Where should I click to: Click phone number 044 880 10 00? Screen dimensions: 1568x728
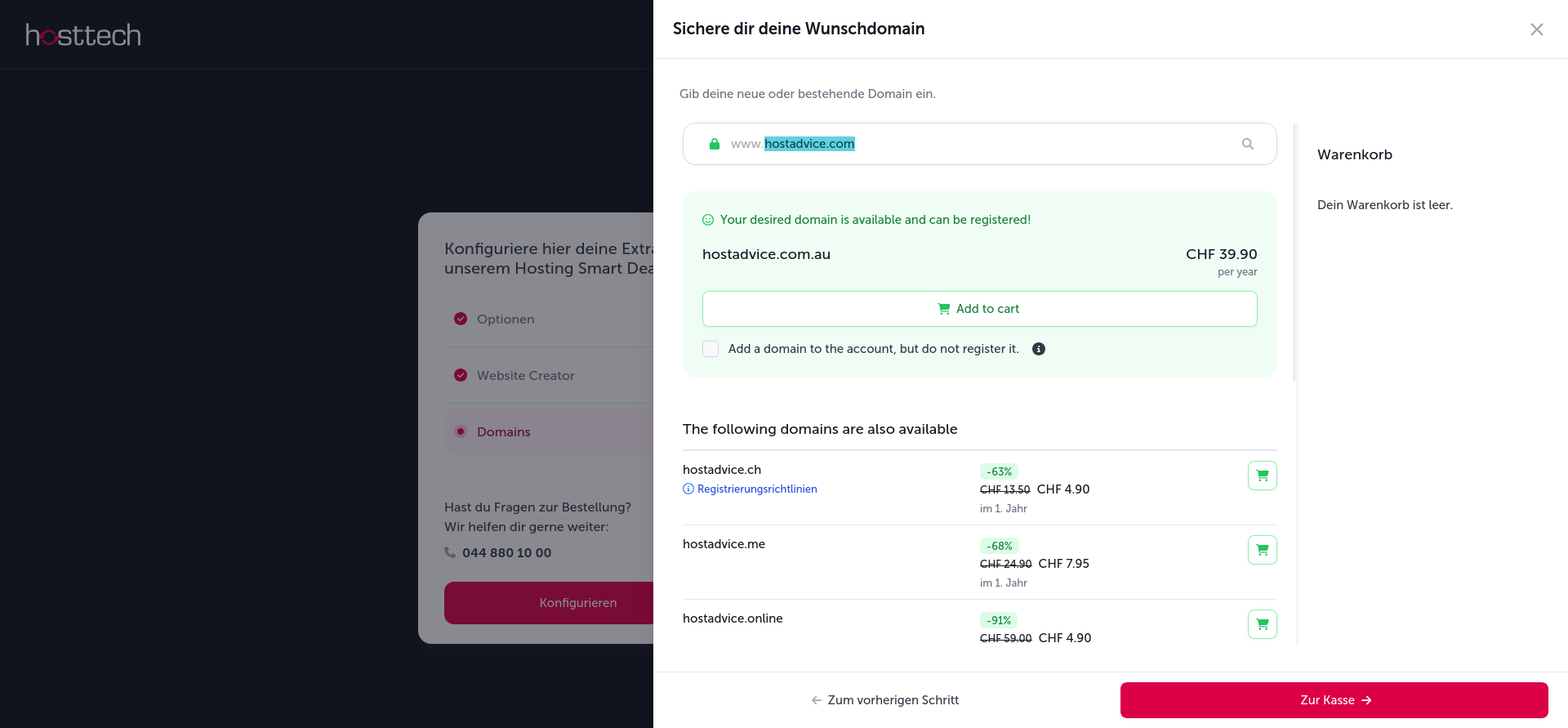(x=506, y=553)
